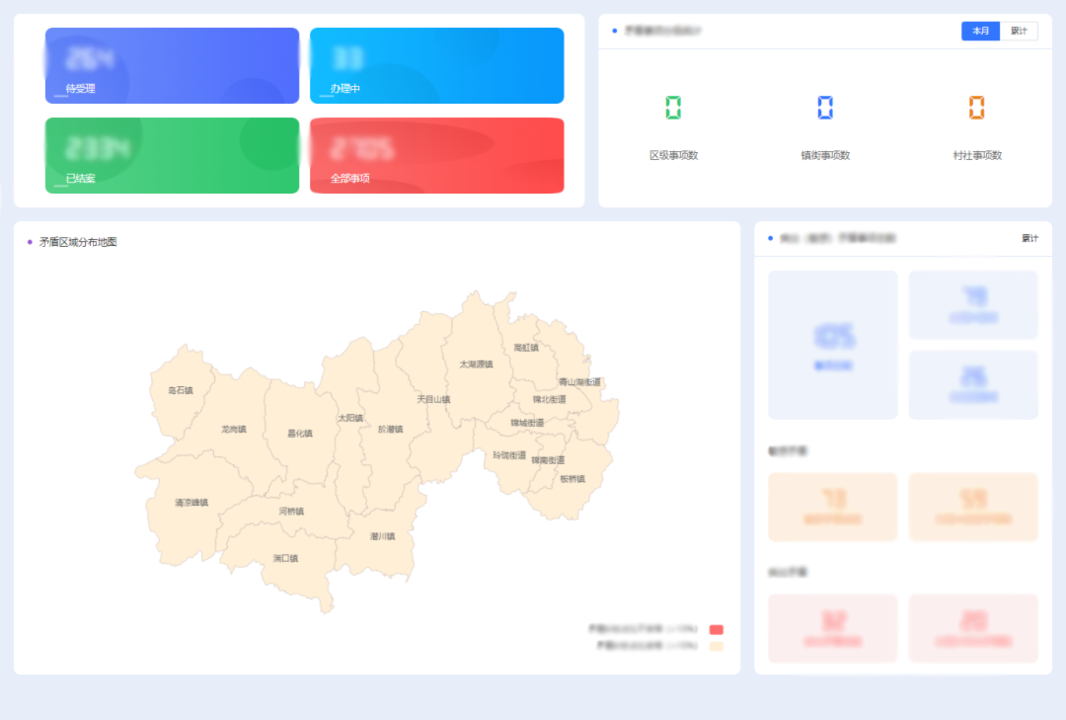Click the 矛盾区域分布地图 title
The height and width of the screenshot is (720, 1066).
(x=78, y=242)
